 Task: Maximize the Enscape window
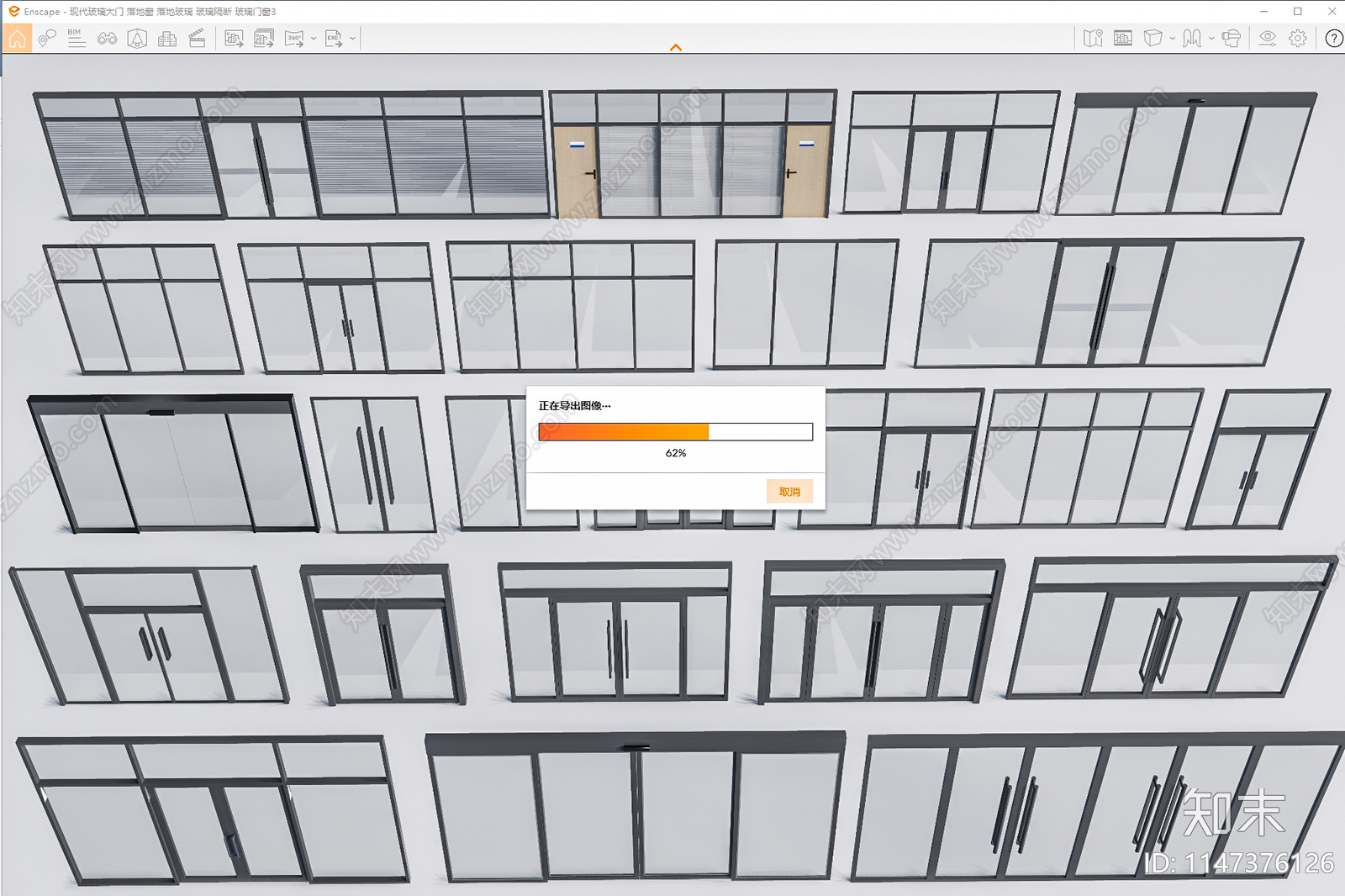(1298, 12)
